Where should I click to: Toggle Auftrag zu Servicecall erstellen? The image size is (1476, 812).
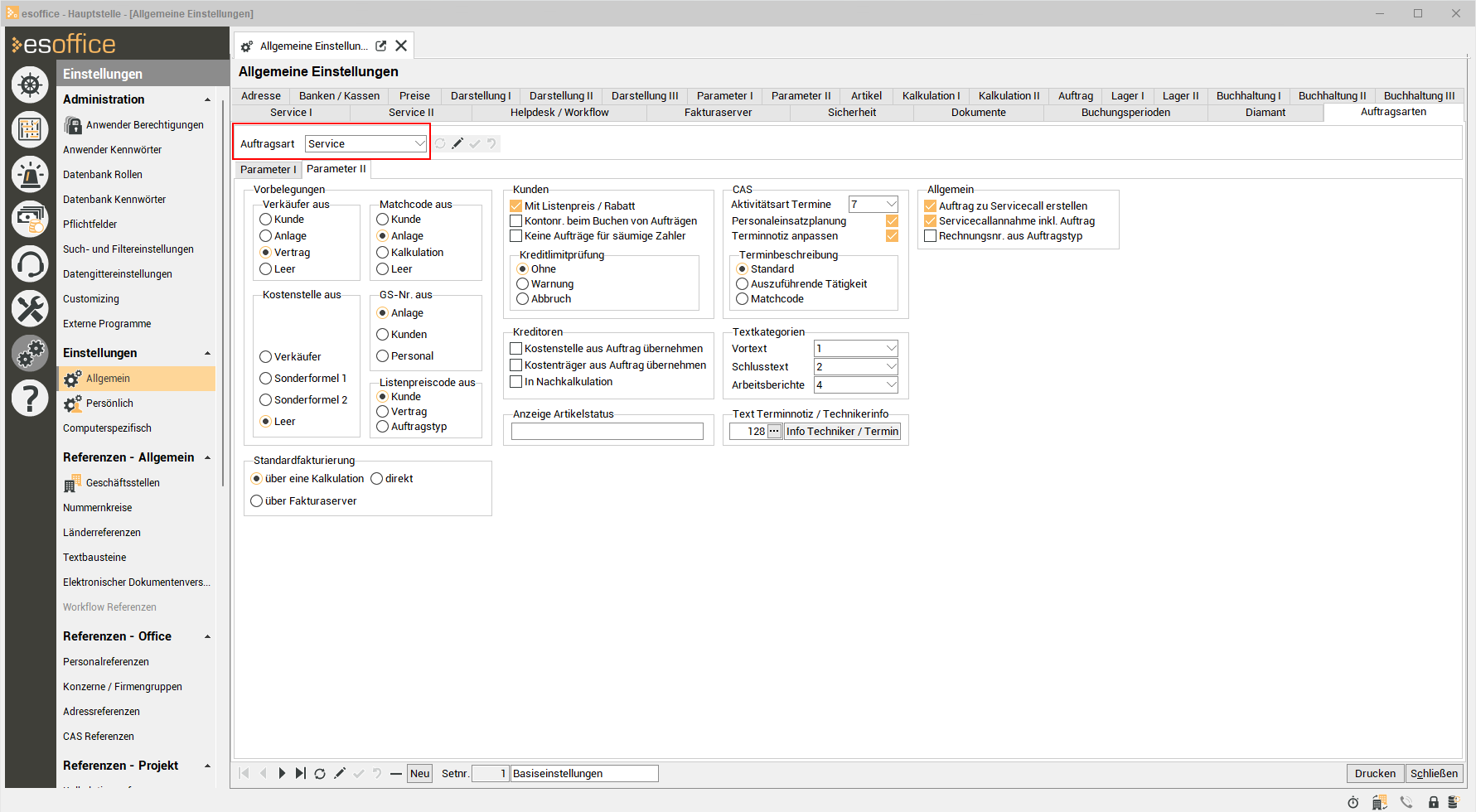930,206
